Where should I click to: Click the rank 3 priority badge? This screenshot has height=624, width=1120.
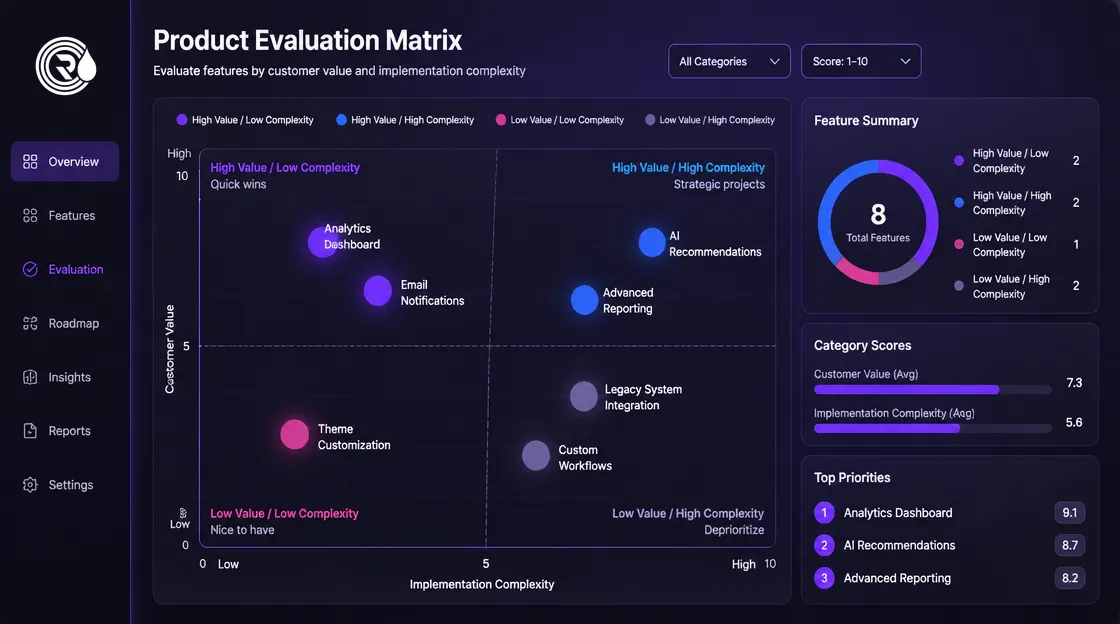click(824, 578)
